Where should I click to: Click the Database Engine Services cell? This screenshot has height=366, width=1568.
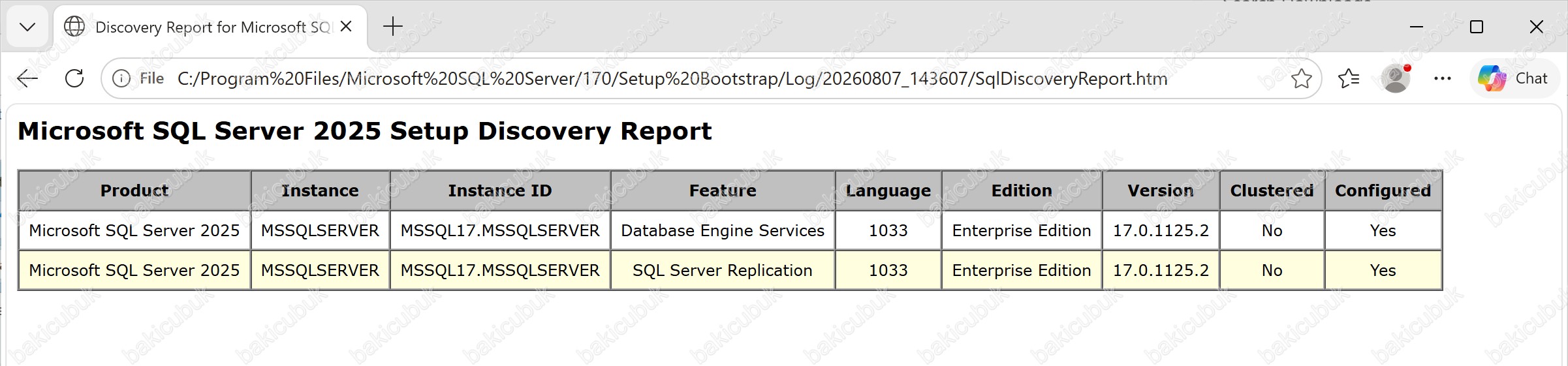tap(723, 230)
